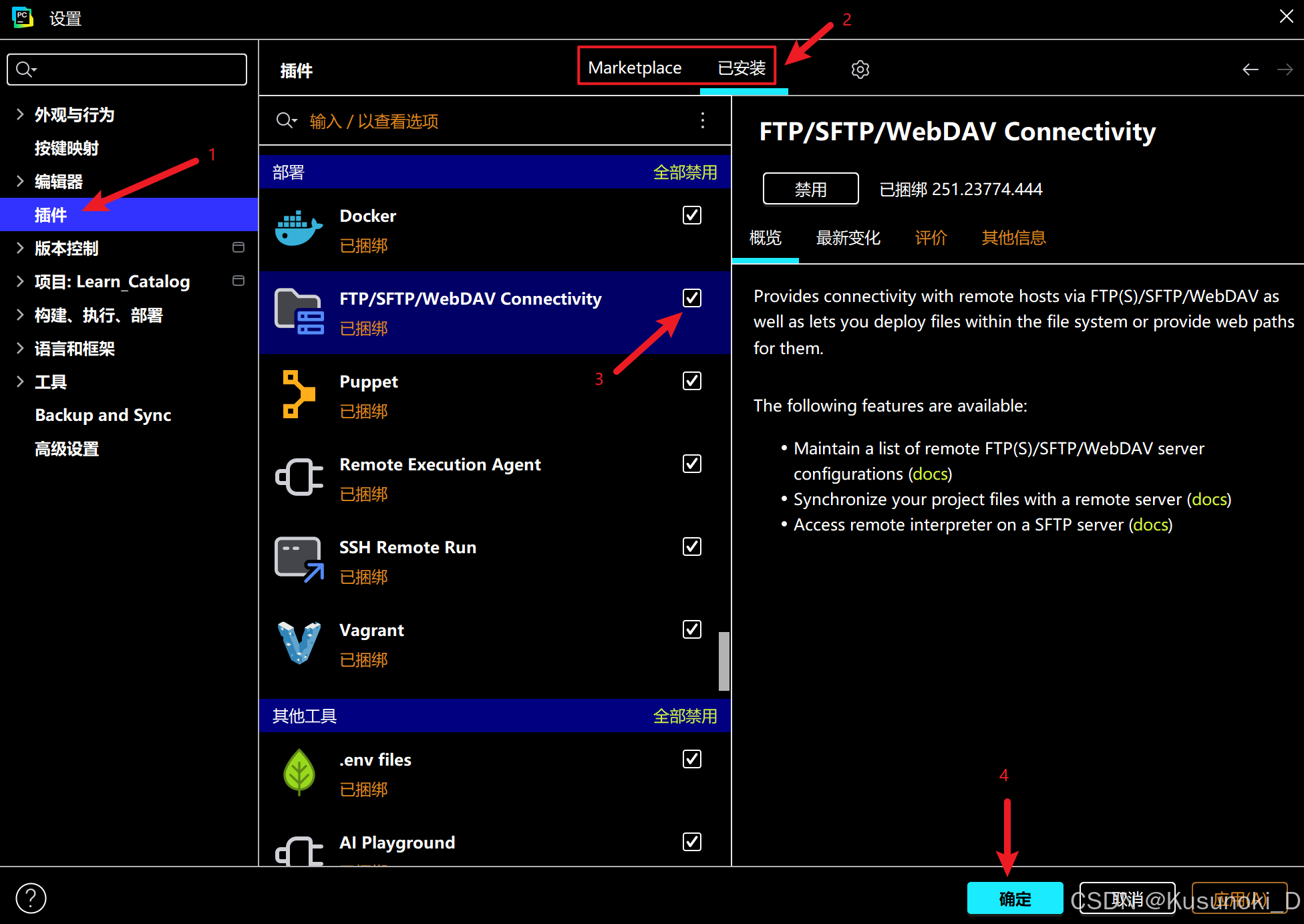Open the plugin settings gear icon
Viewport: 1304px width, 924px height.
click(860, 69)
